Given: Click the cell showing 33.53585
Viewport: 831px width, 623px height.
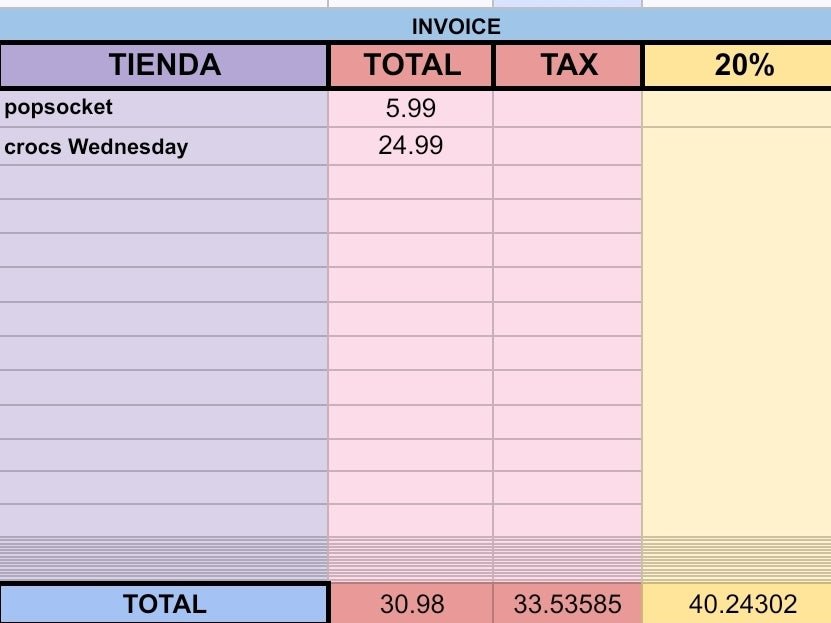Looking at the screenshot, I should click(568, 604).
